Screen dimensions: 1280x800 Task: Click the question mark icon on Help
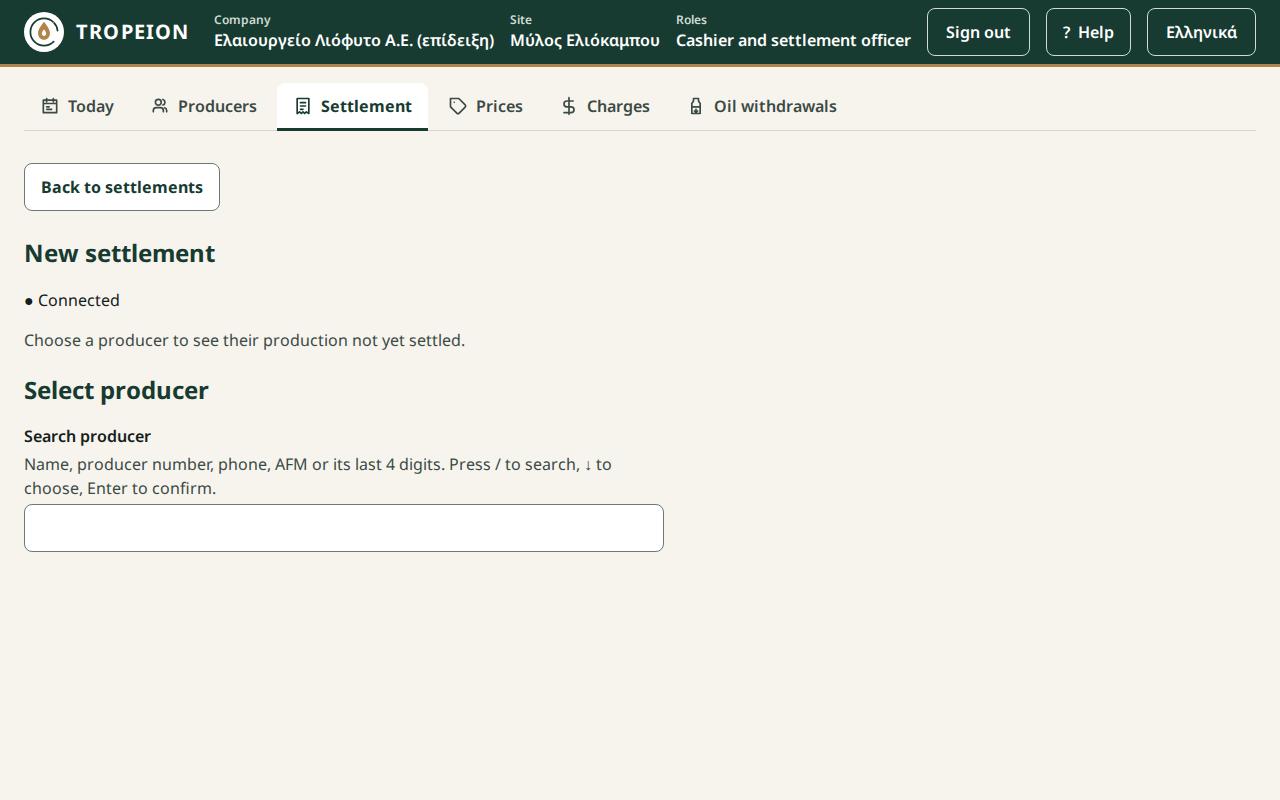[1066, 32]
